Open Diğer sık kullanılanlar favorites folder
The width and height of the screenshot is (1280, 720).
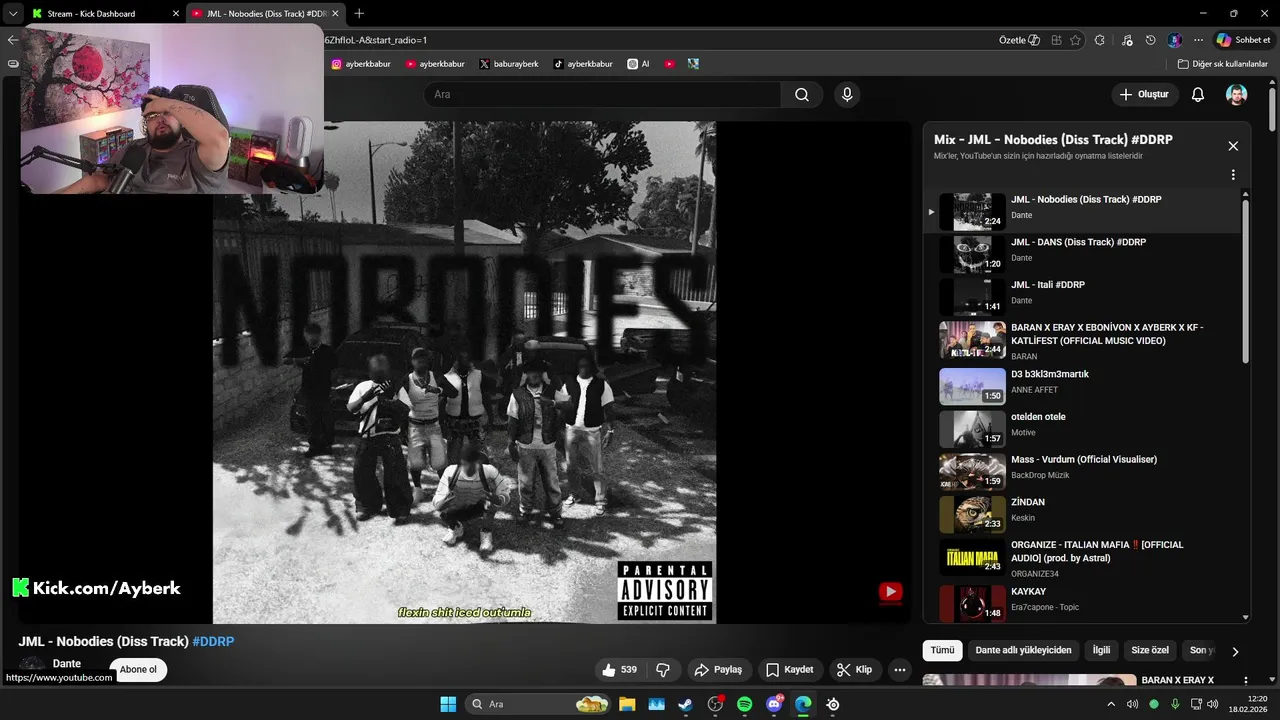click(1222, 63)
